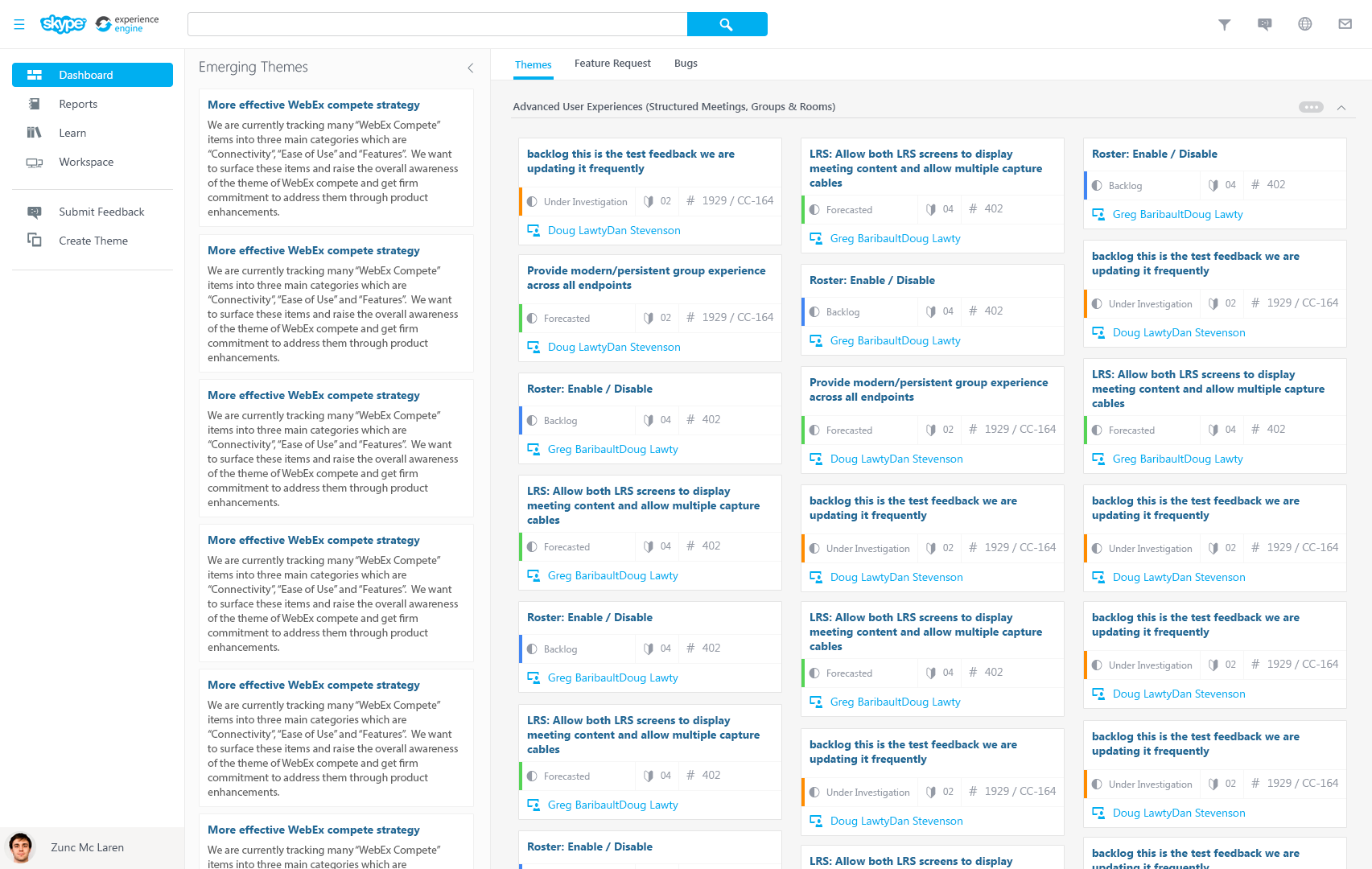Screen dimensions: 1372x869
Task: Click the Reports sidebar icon
Action: (x=34, y=104)
